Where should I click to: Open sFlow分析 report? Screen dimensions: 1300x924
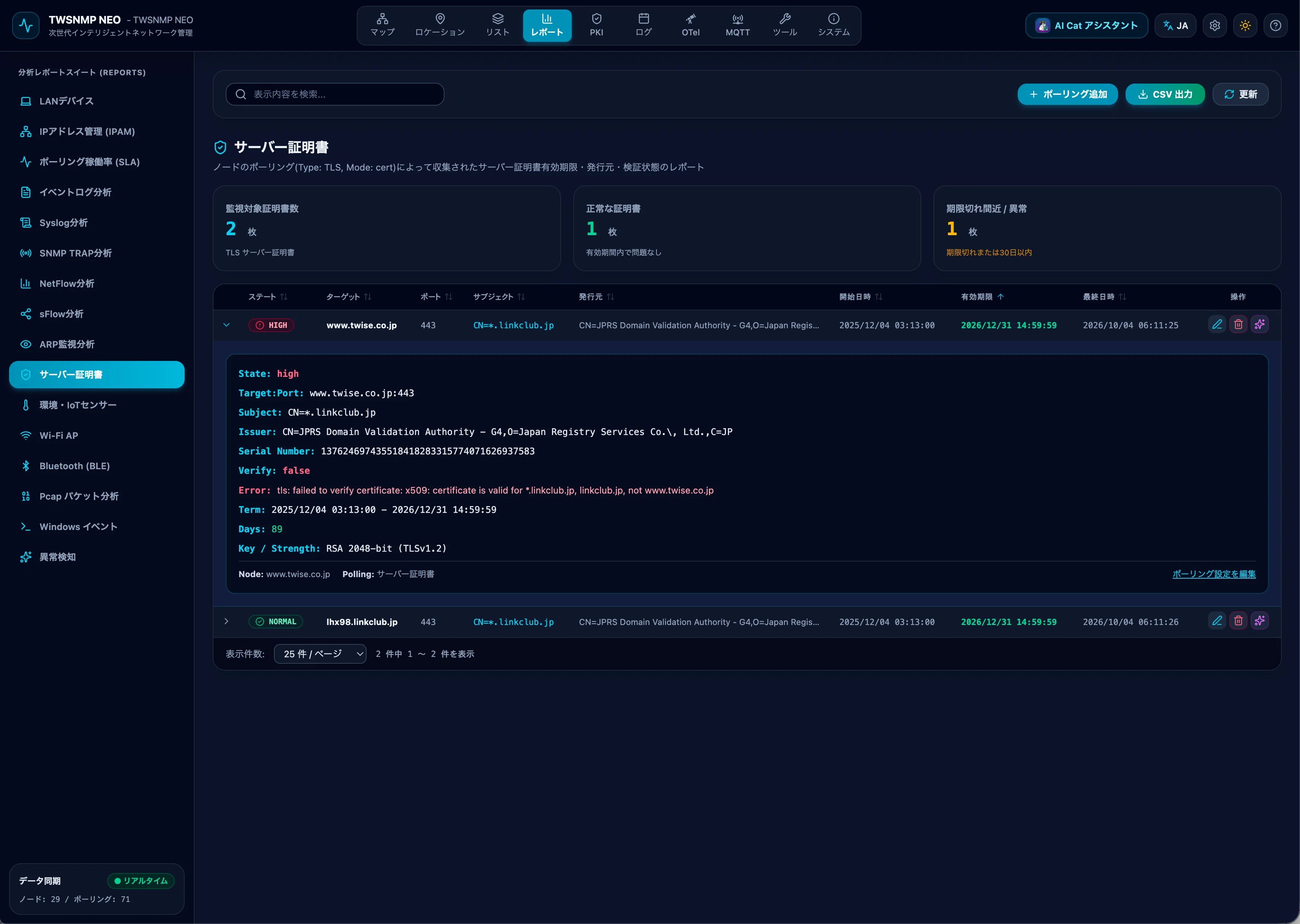[97, 314]
